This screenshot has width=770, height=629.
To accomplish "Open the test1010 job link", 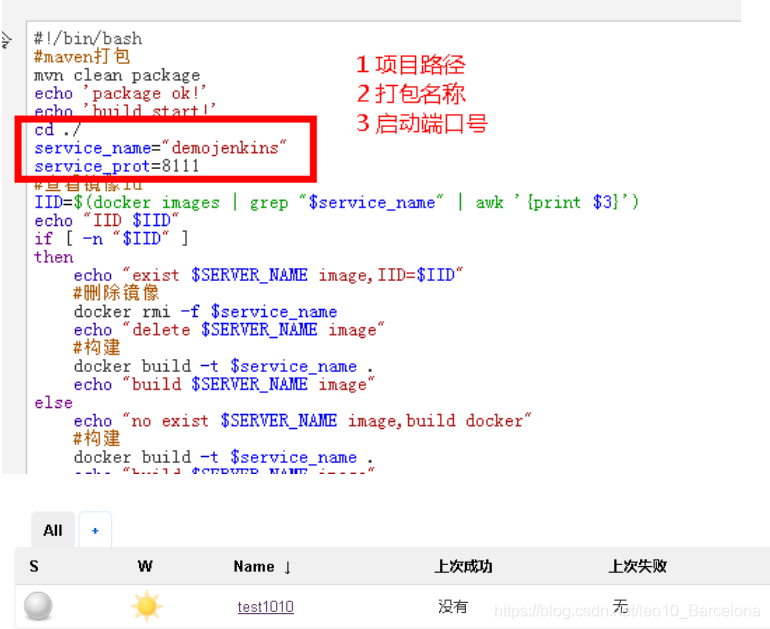I will point(265,607).
